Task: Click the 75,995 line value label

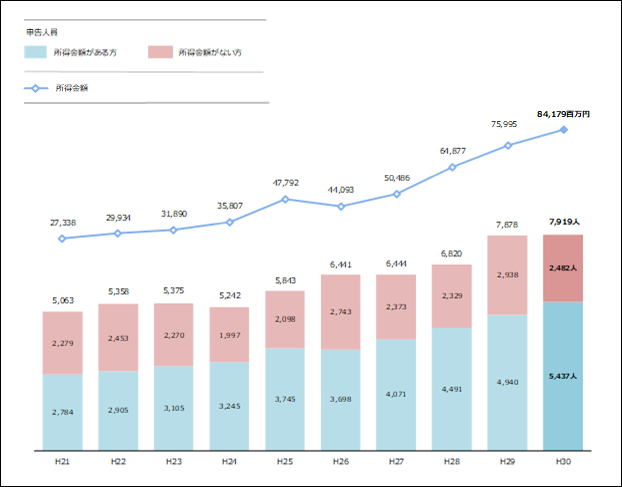Action: [x=504, y=124]
